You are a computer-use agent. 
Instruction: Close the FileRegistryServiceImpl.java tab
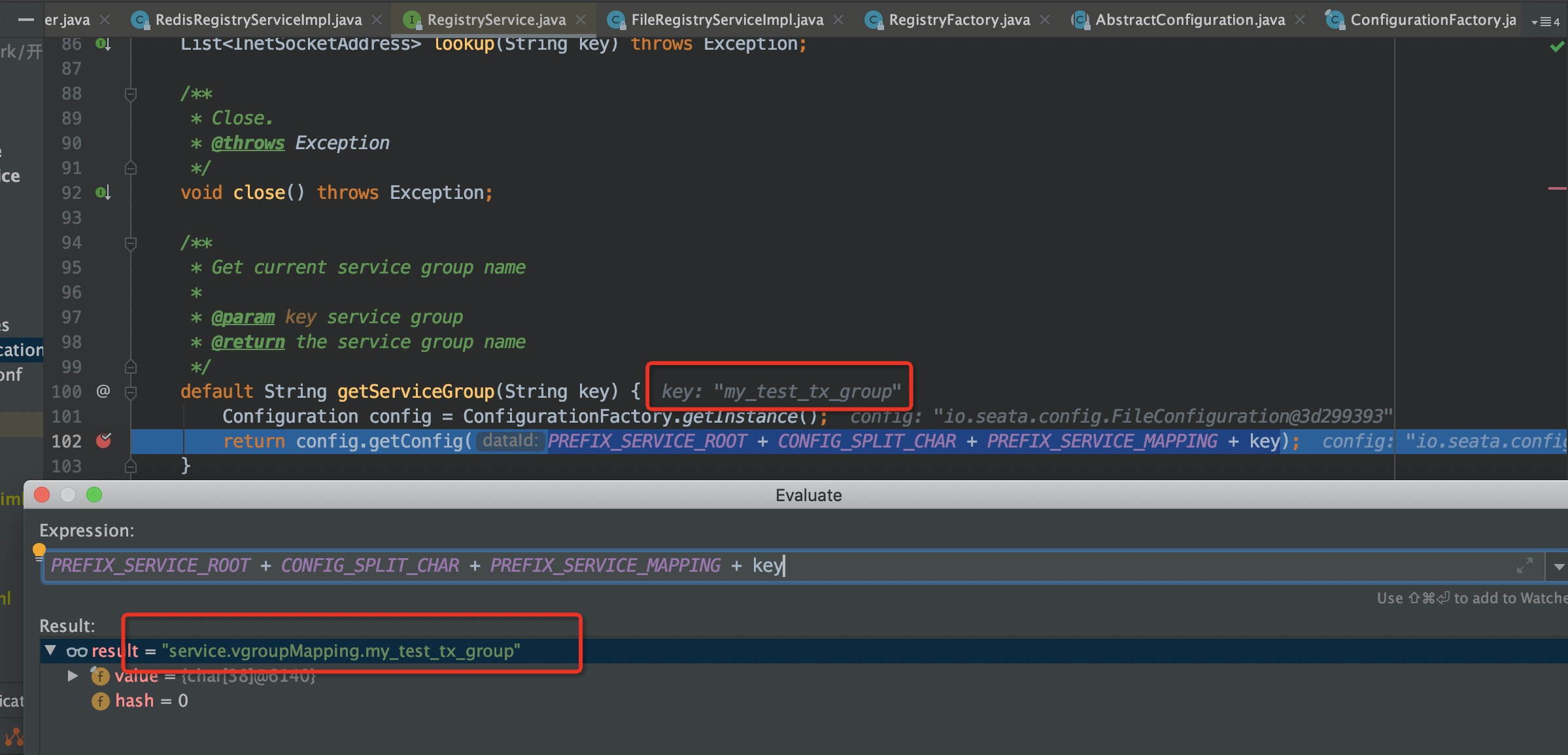838,20
